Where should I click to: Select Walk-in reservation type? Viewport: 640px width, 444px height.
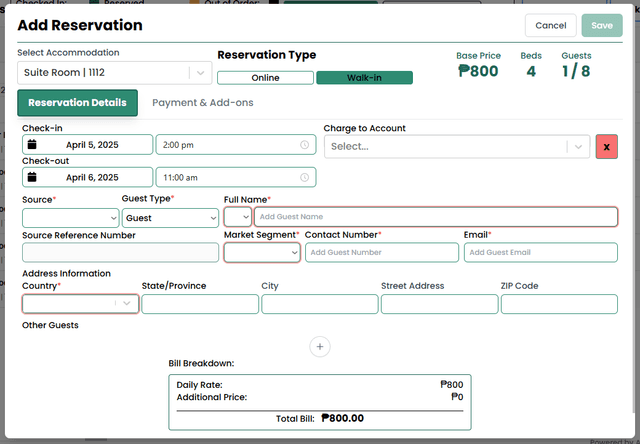click(x=364, y=78)
